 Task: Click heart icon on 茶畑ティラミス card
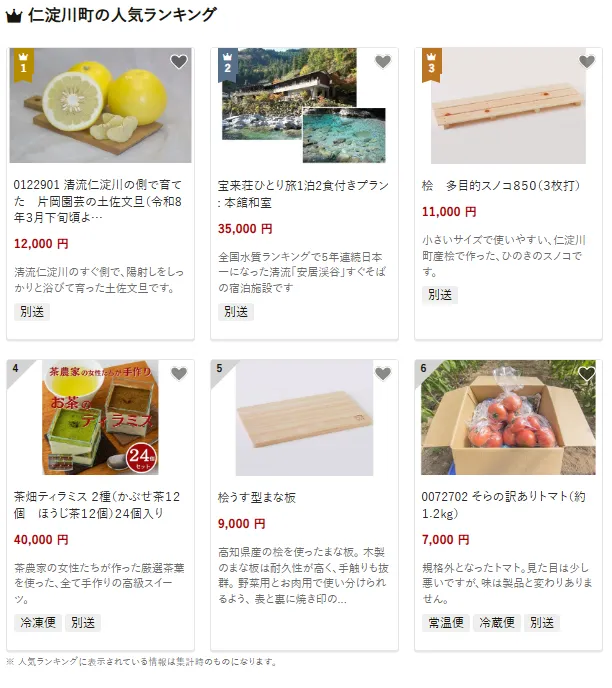point(179,374)
